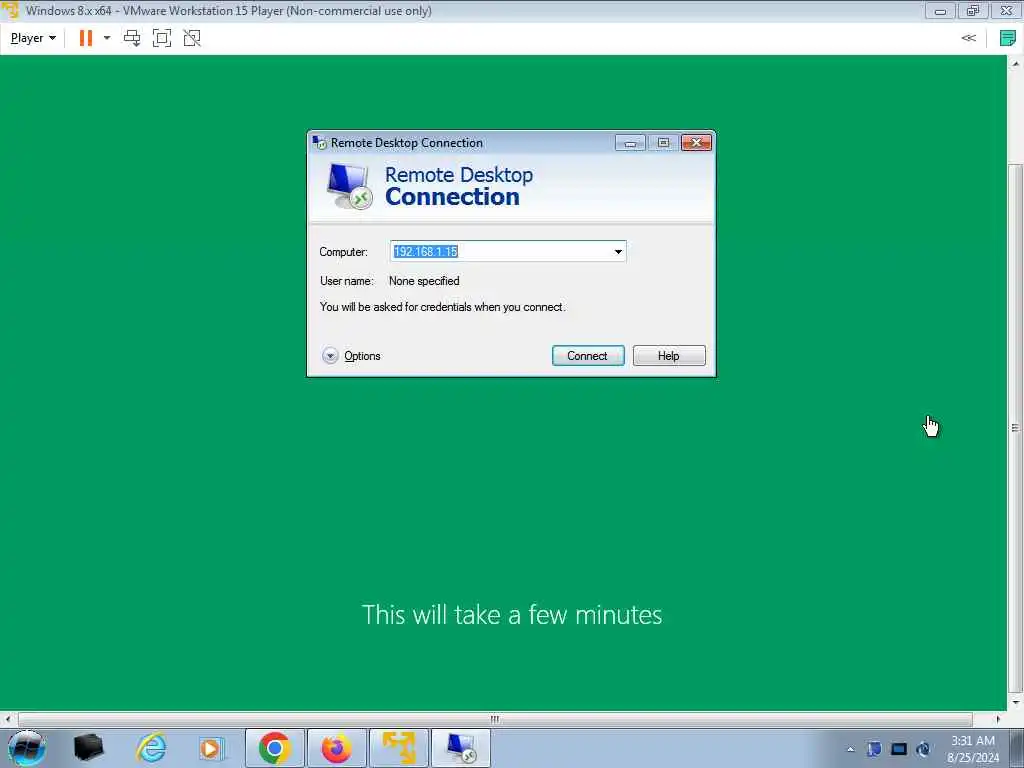Click the scroll down arrow on right

pos(1016,702)
